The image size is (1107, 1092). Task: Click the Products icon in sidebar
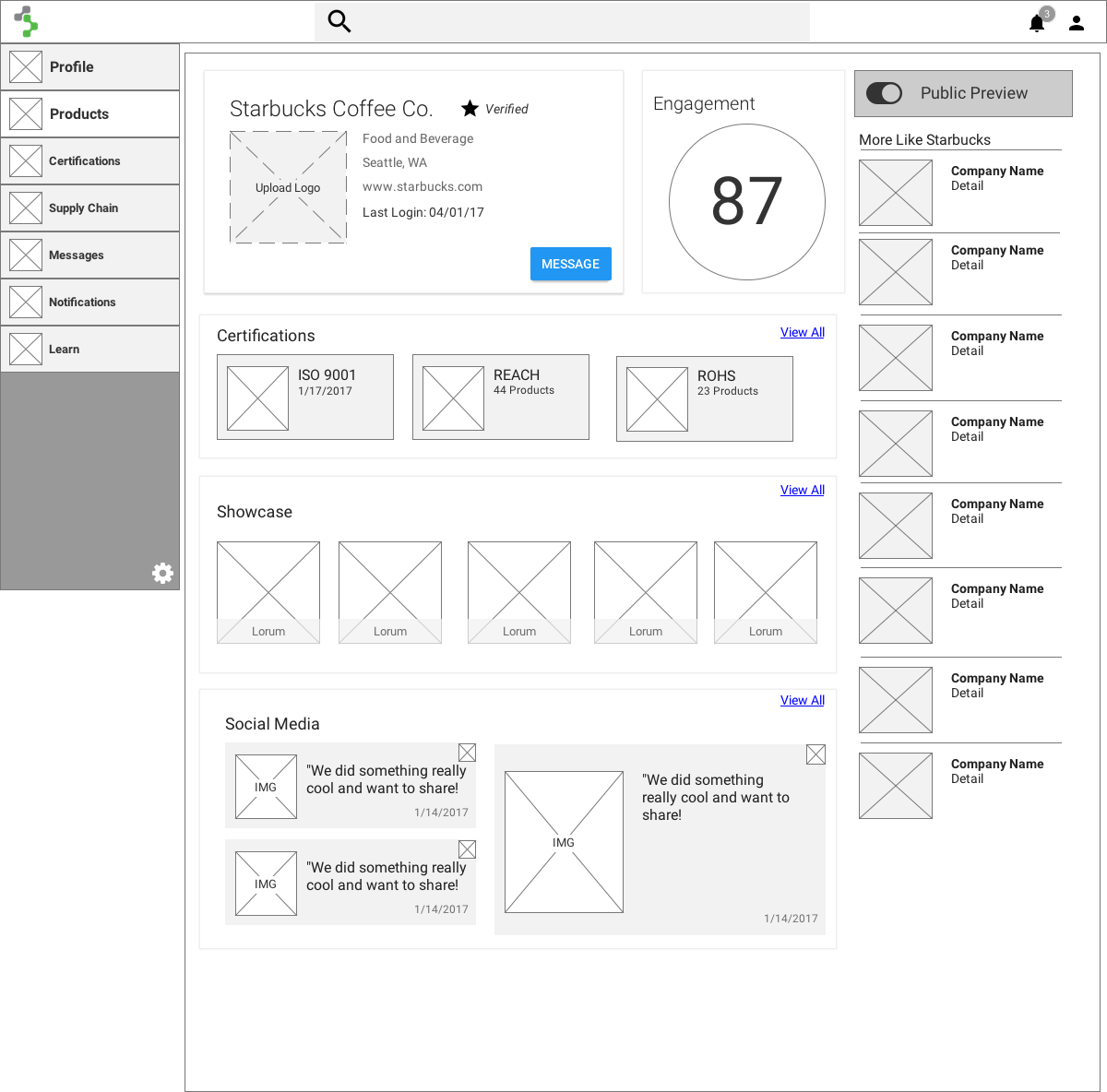click(26, 113)
